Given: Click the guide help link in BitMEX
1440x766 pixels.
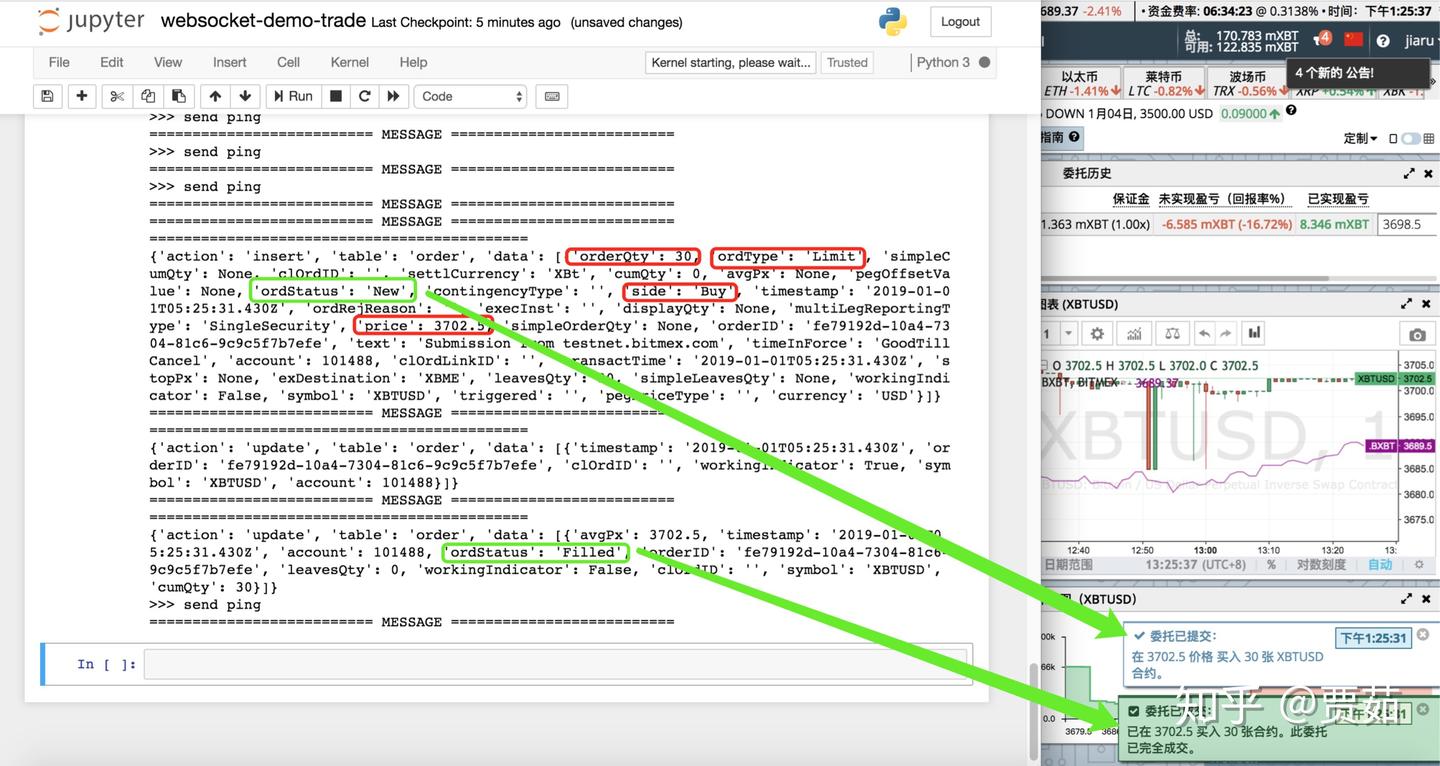Looking at the screenshot, I should click(1060, 137).
